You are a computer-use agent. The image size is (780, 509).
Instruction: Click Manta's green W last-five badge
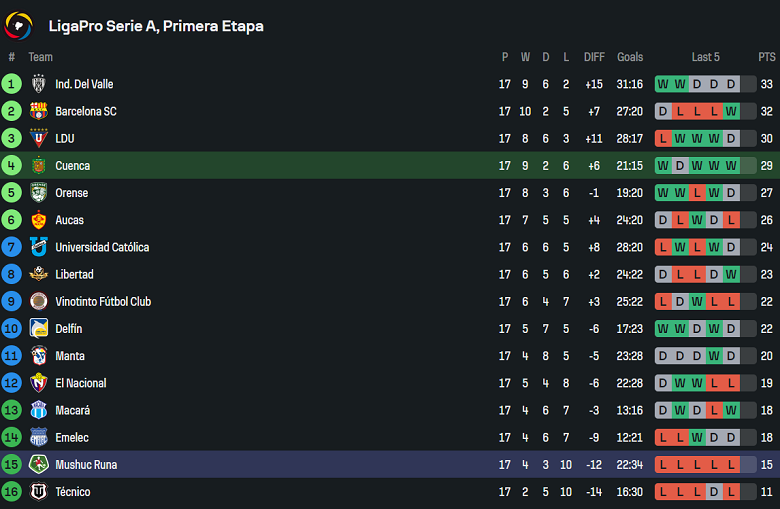[714, 356]
